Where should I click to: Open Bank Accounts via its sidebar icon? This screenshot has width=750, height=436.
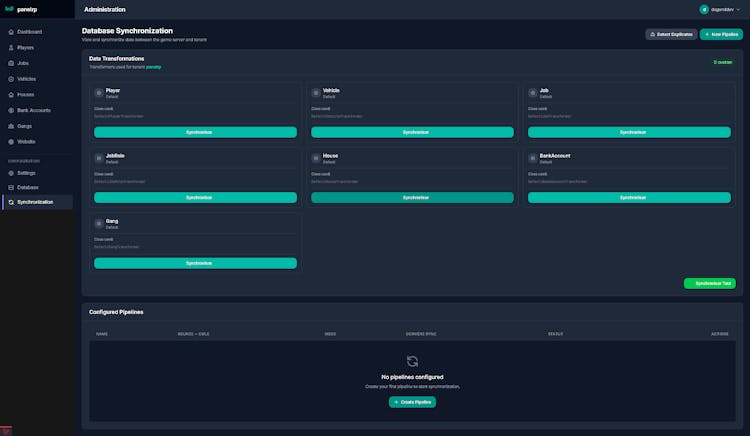pos(11,110)
